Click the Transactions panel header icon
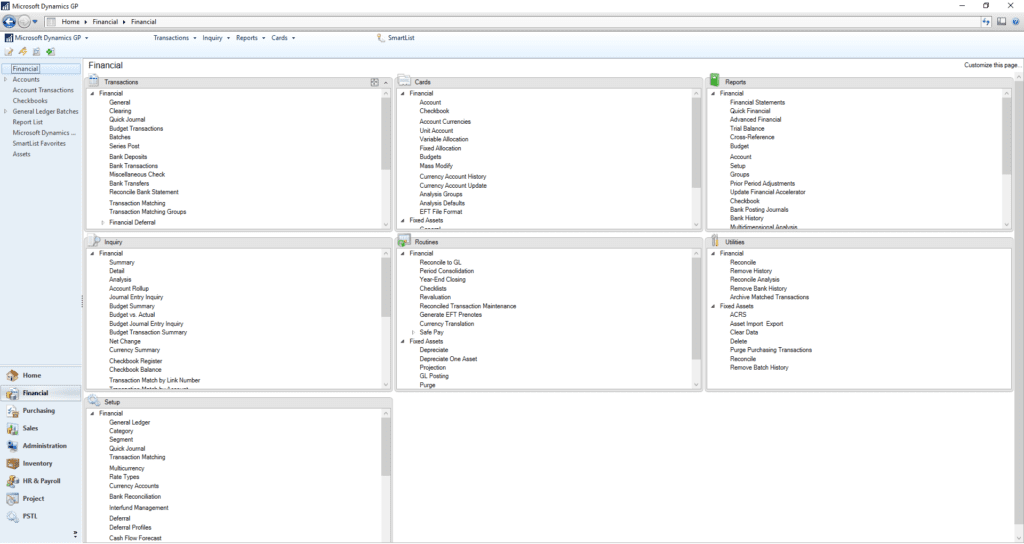 [x=94, y=81]
